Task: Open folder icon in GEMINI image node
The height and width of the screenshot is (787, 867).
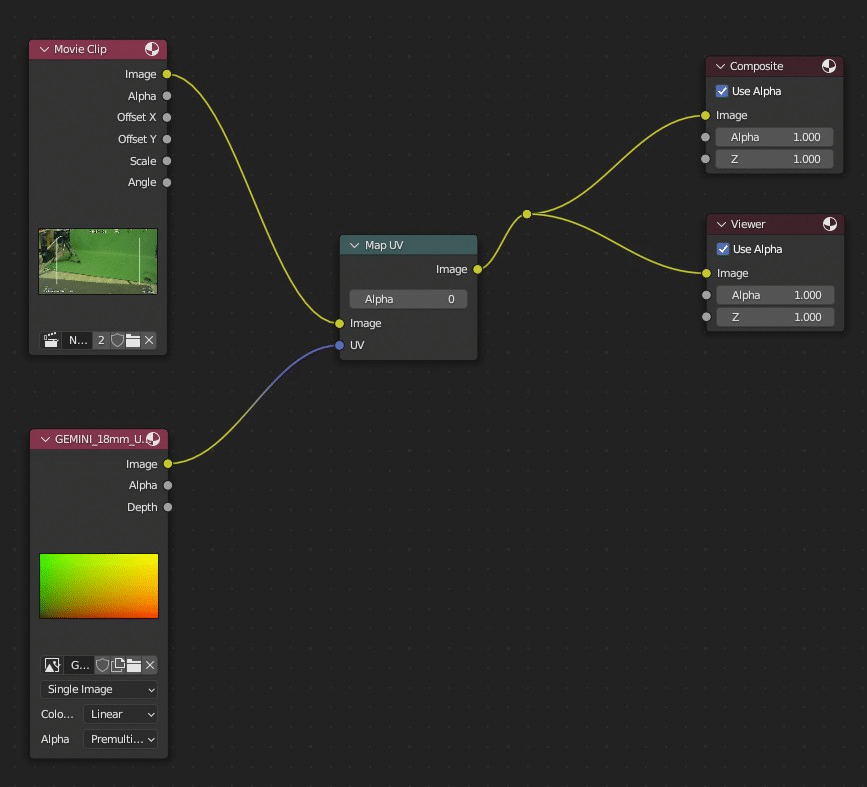Action: pos(133,665)
